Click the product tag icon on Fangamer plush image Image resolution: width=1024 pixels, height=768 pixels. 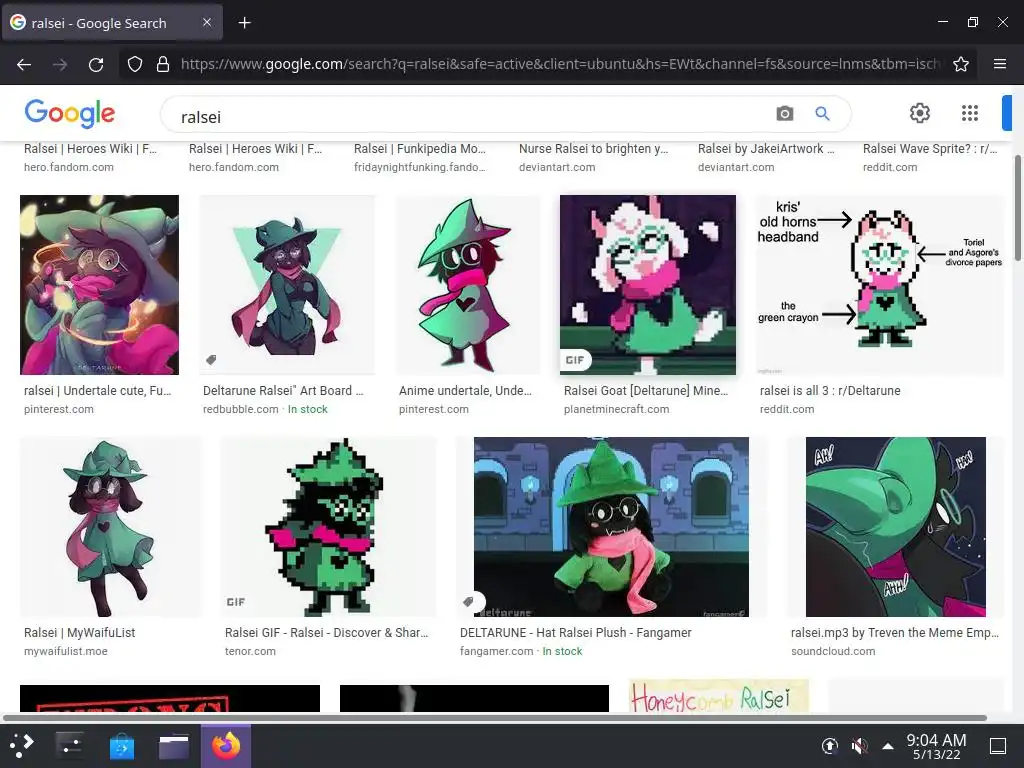pyautogui.click(x=469, y=601)
